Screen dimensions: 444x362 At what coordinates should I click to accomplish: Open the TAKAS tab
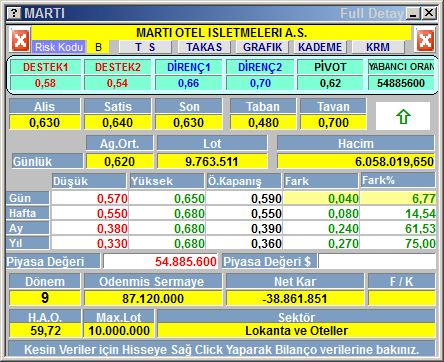(x=204, y=47)
